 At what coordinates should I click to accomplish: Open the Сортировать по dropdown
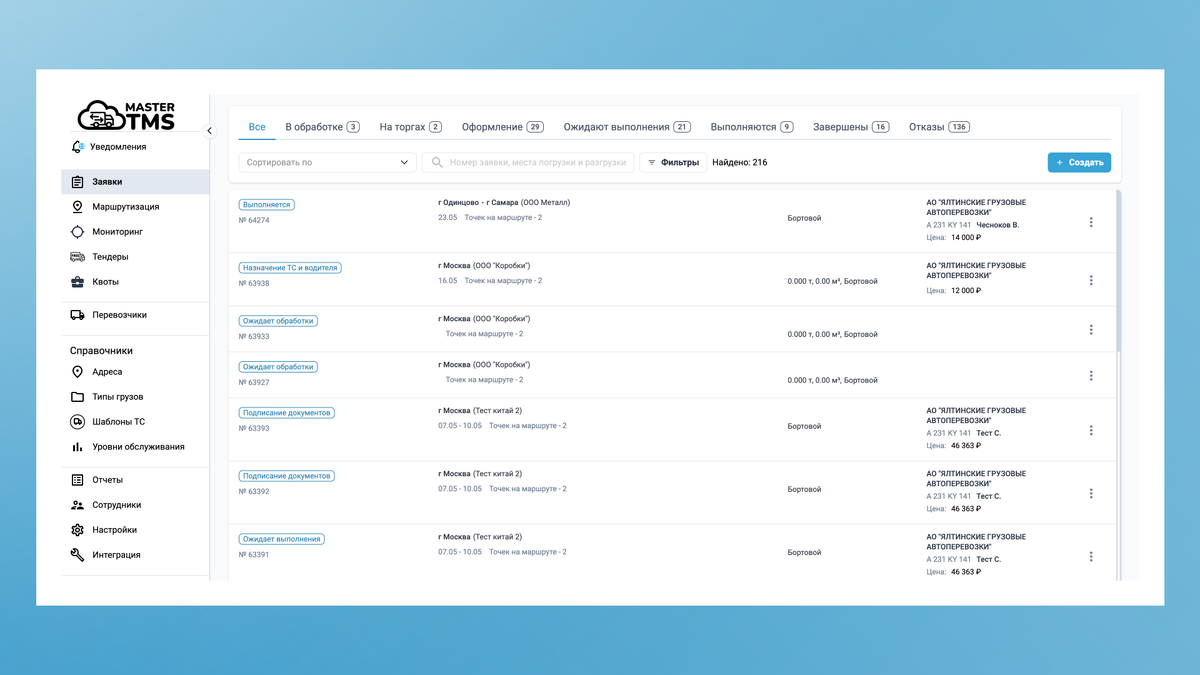[x=326, y=161]
